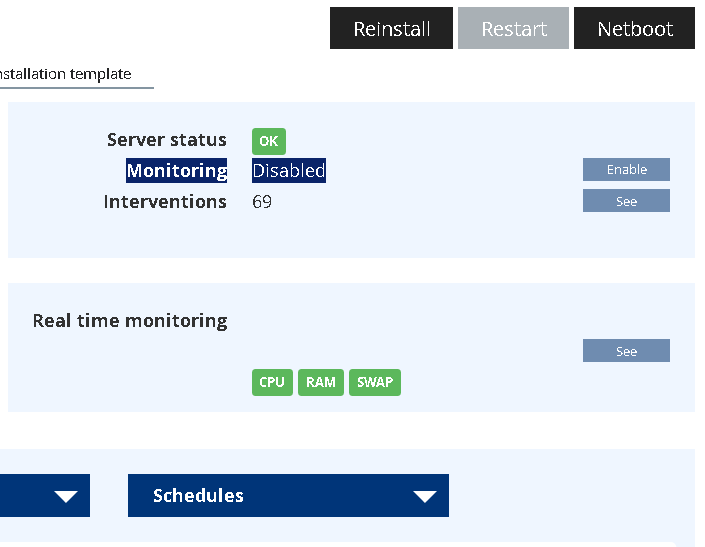The image size is (705, 547).
Task: Start Netboot for the server
Action: [634, 29]
